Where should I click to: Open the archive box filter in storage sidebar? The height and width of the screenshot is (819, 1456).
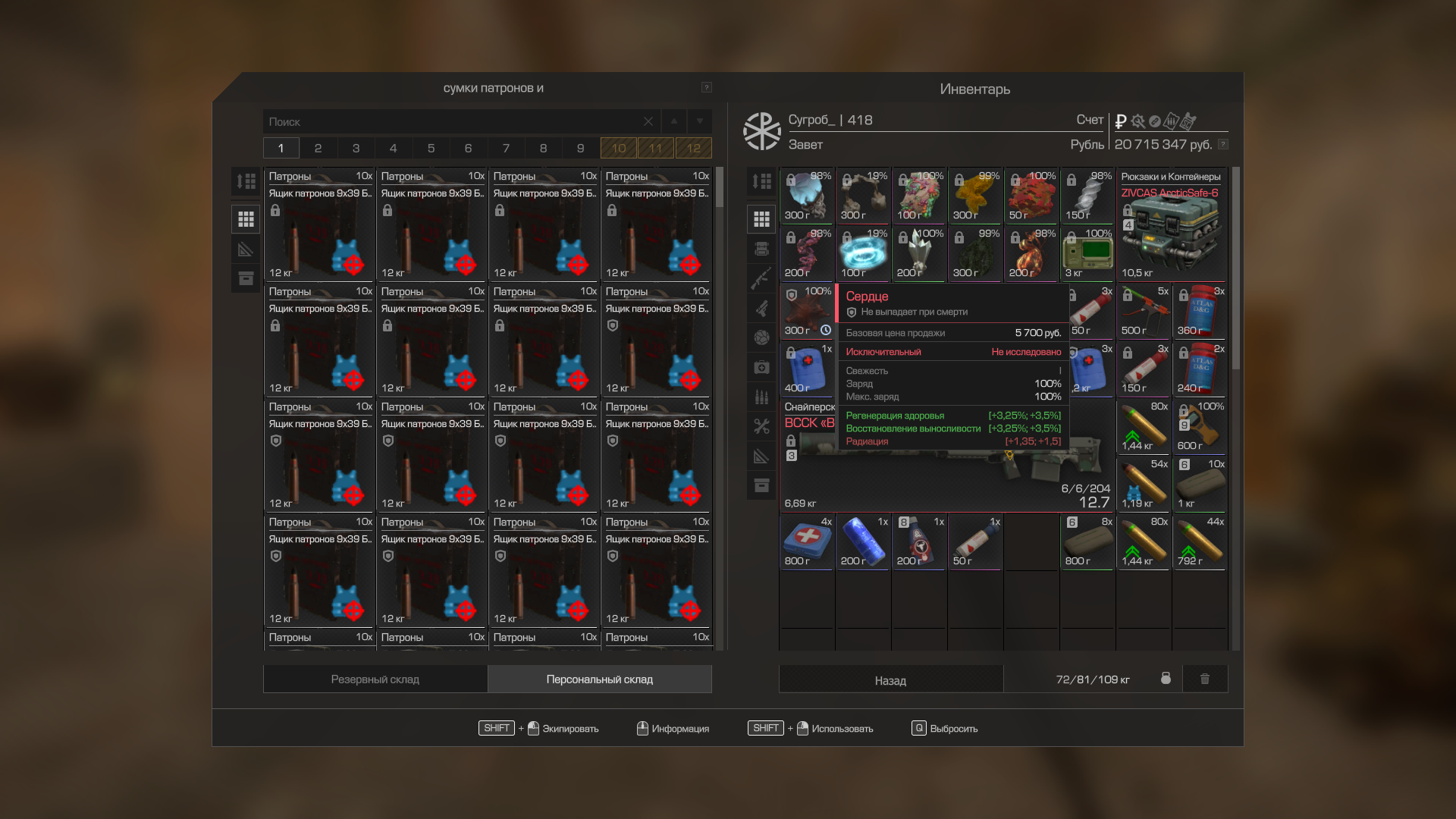(246, 278)
